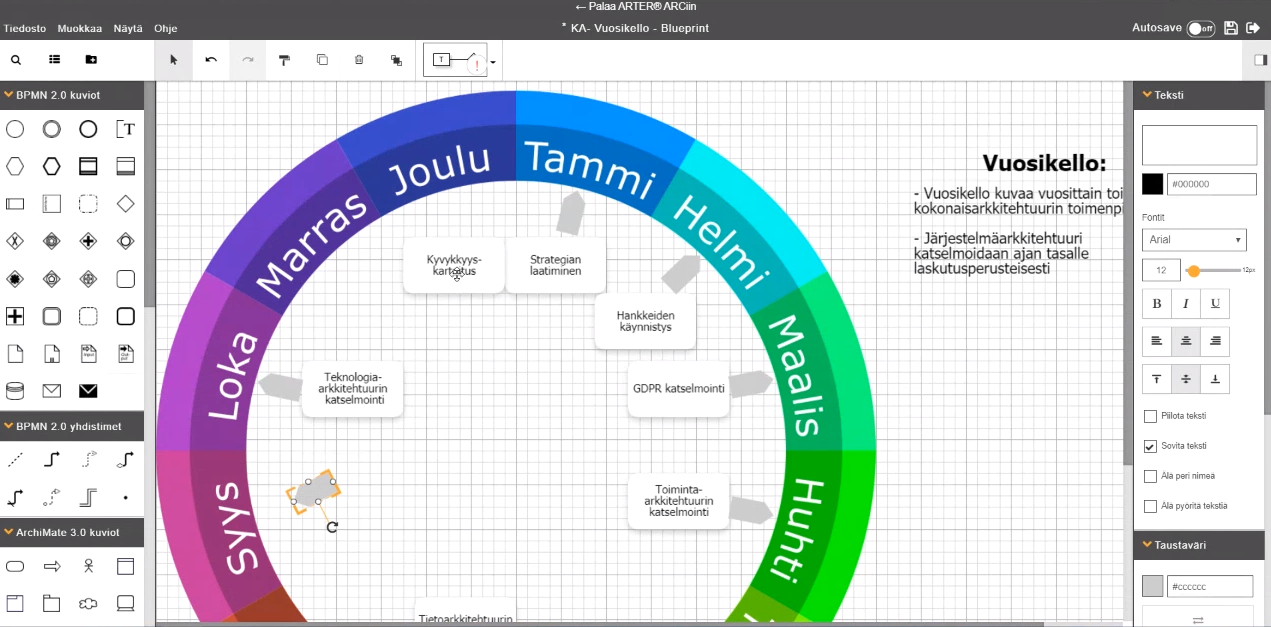Click the black text color swatch
This screenshot has height=627, width=1271.
pos(1153,184)
